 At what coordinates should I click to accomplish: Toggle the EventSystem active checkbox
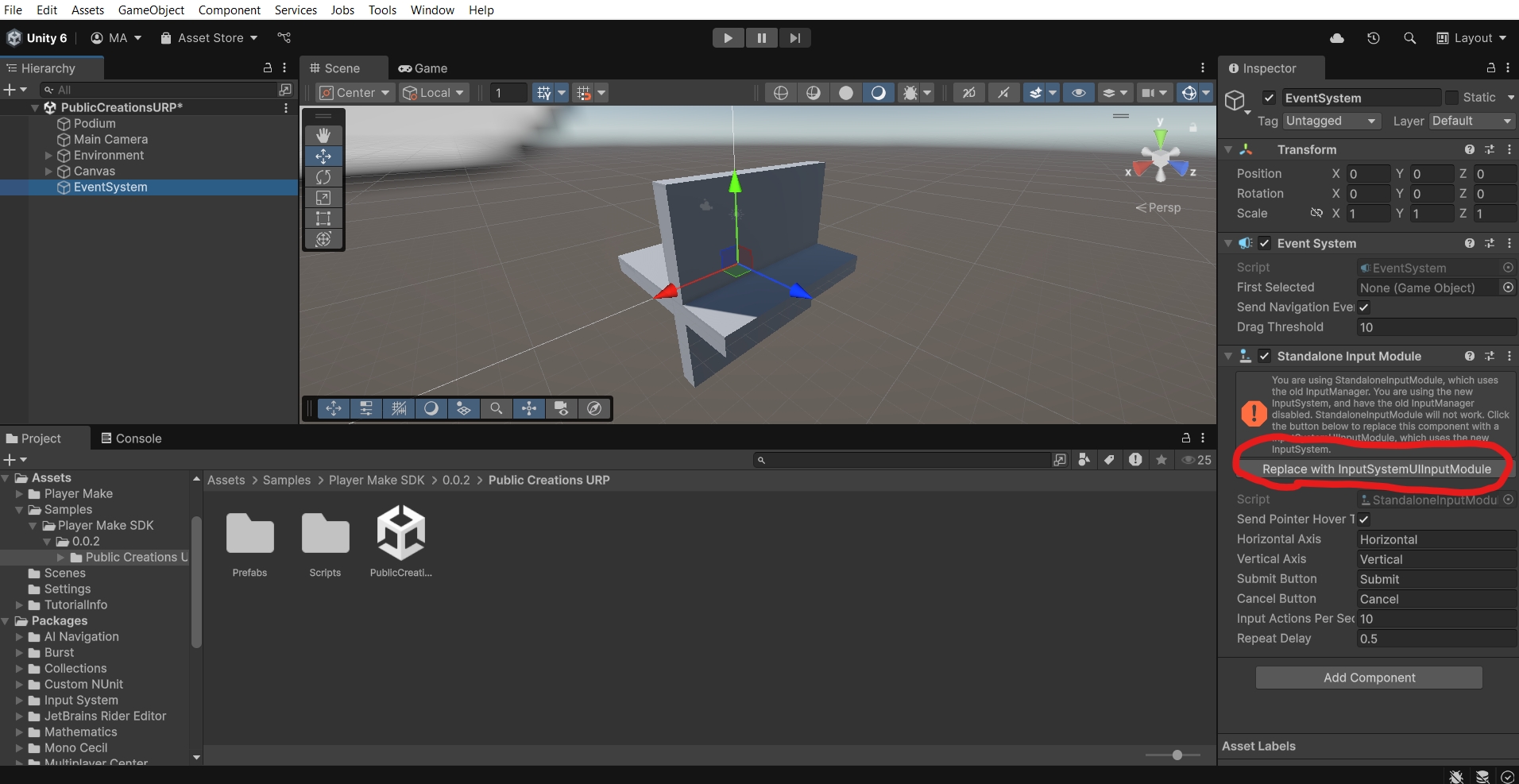coord(1269,98)
